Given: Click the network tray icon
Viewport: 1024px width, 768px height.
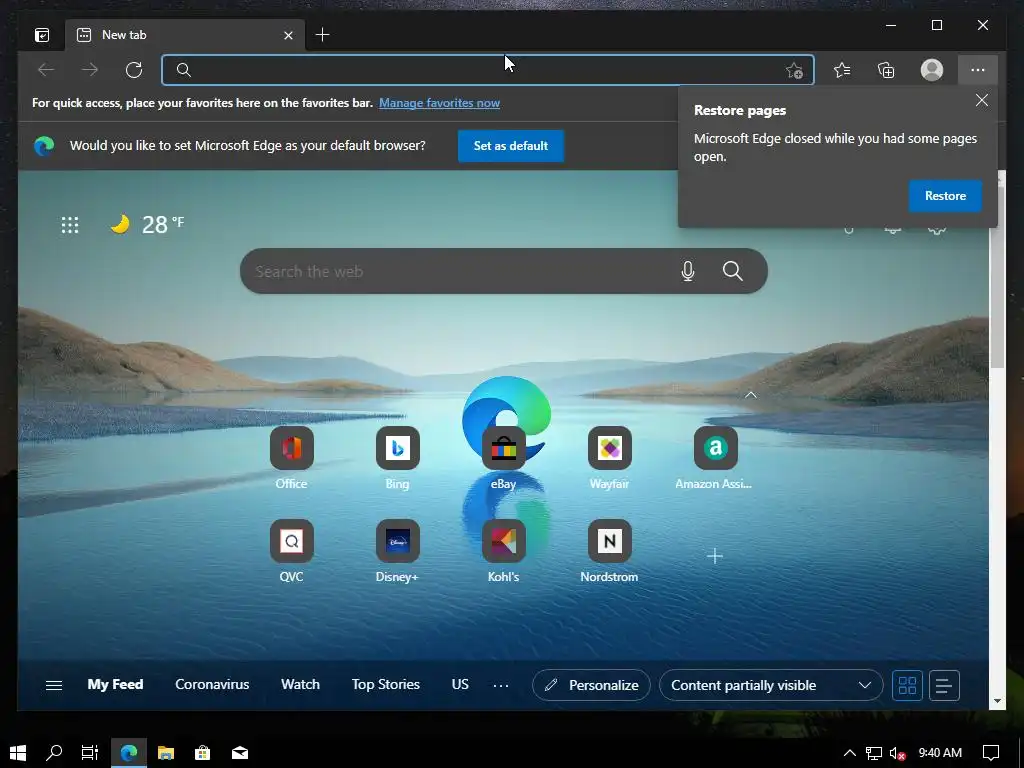Looking at the screenshot, I should point(874,754).
